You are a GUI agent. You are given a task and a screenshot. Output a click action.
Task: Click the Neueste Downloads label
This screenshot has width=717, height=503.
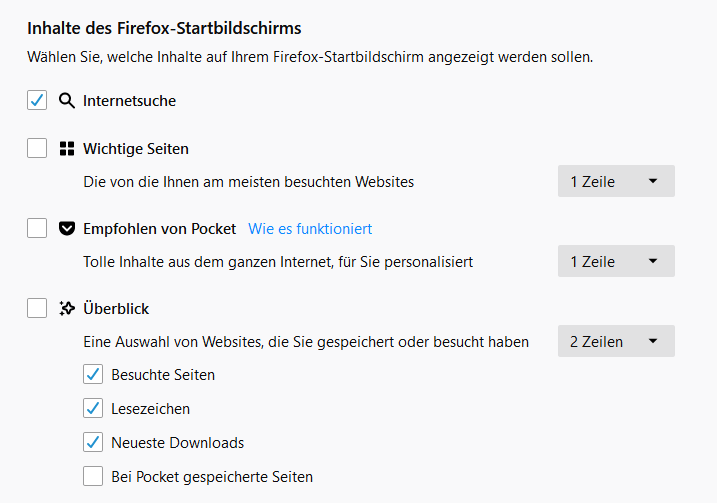pyautogui.click(x=177, y=443)
